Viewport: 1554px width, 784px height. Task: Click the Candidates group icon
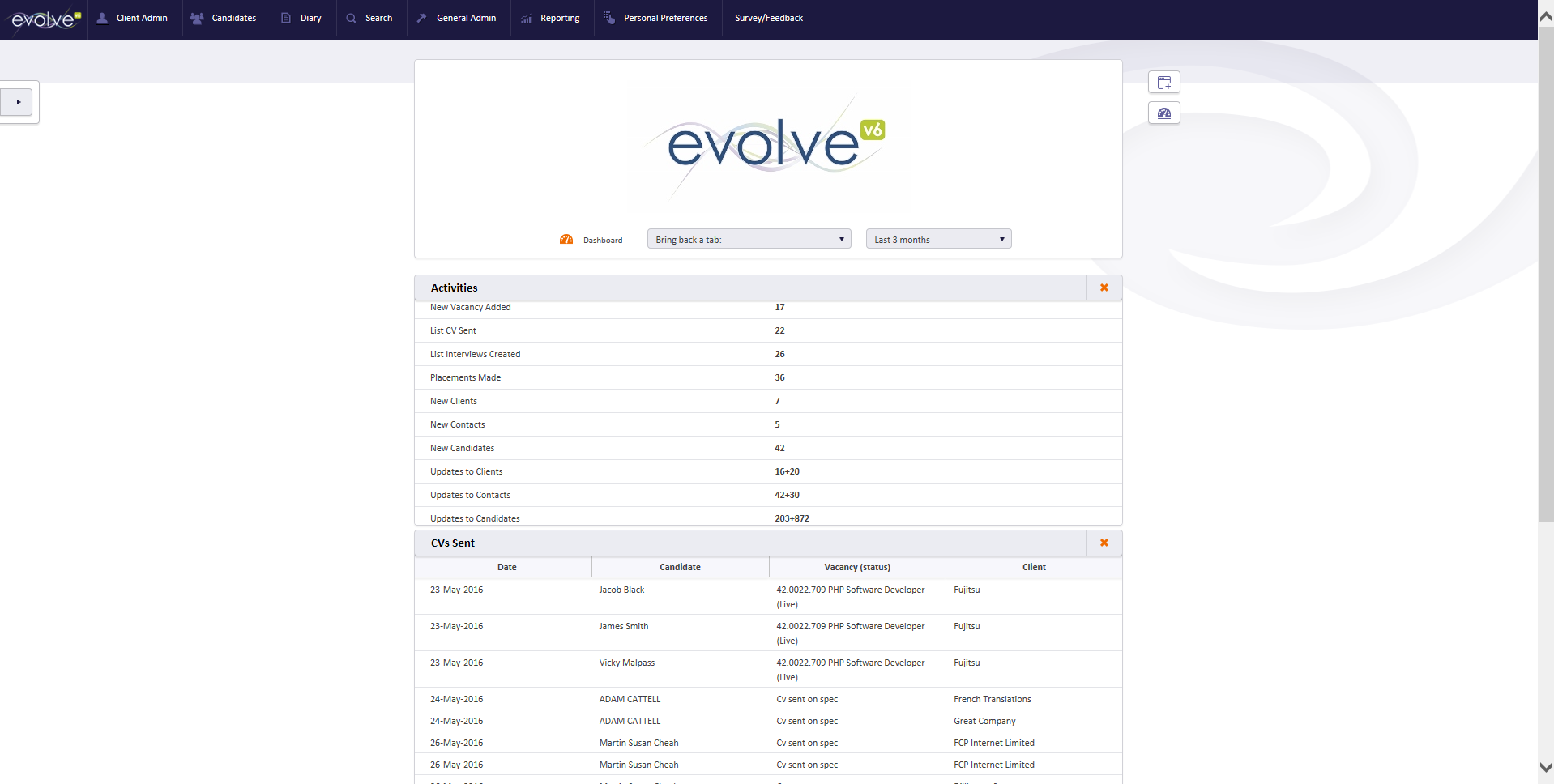(x=197, y=18)
